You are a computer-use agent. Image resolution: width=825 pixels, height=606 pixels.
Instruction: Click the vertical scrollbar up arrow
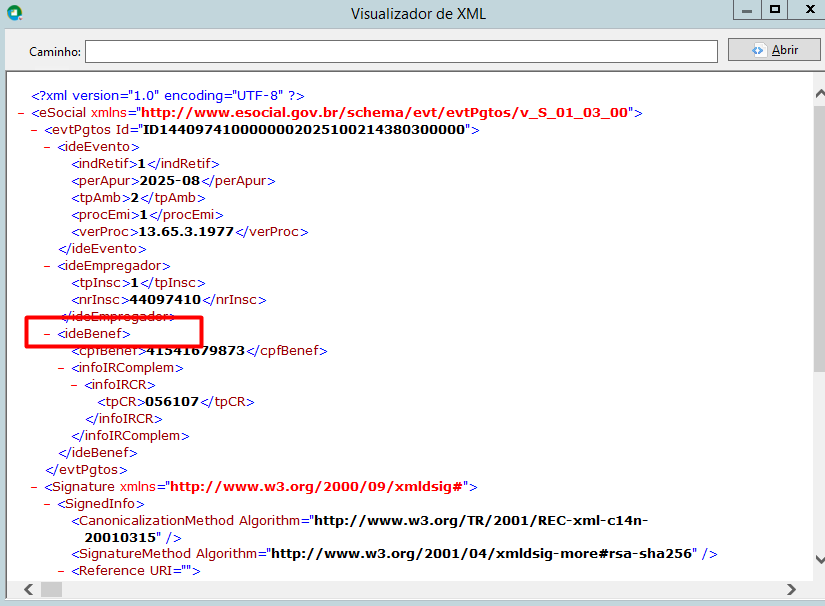point(819,94)
